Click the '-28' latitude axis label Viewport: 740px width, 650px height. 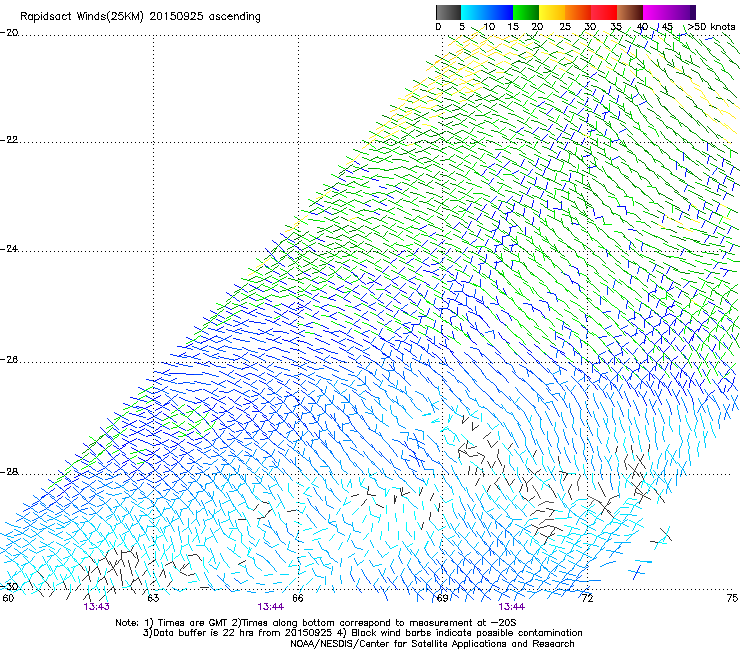[9, 472]
